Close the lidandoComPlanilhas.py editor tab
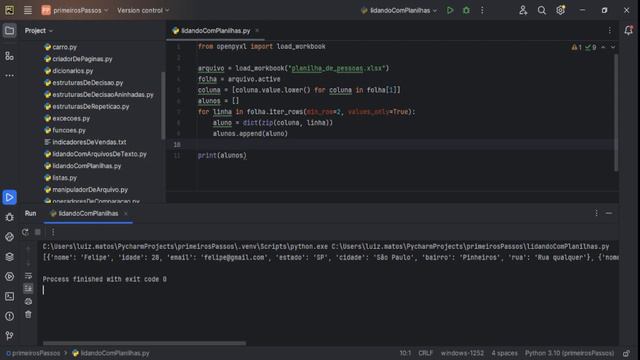 click(257, 31)
